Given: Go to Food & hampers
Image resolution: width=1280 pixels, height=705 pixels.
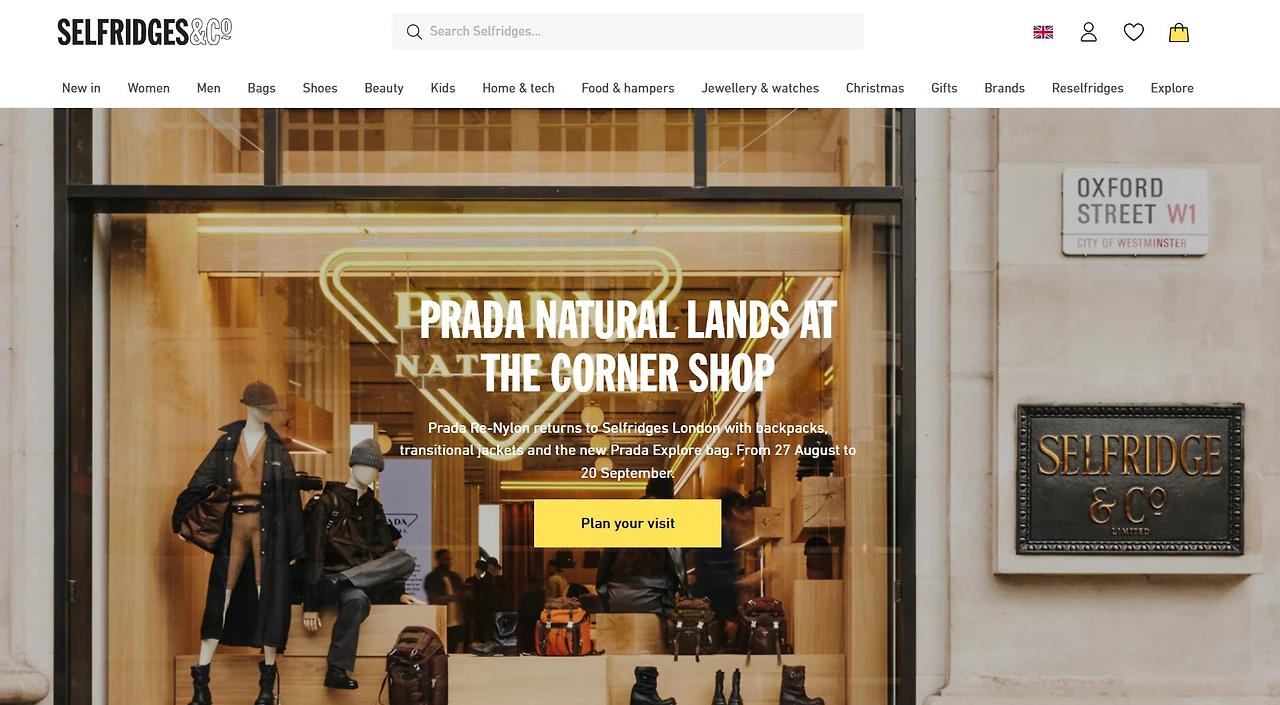Looking at the screenshot, I should (628, 88).
